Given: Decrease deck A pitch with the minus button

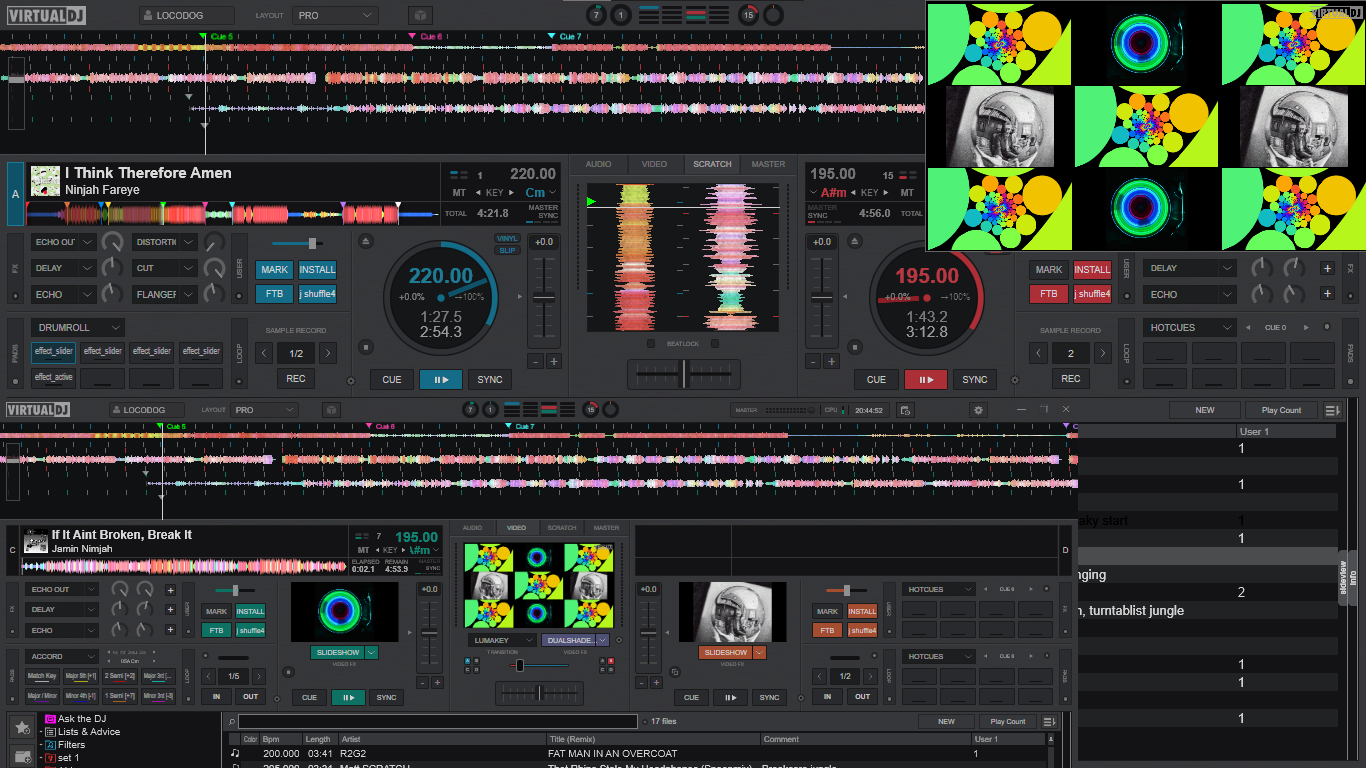Looking at the screenshot, I should point(535,361).
